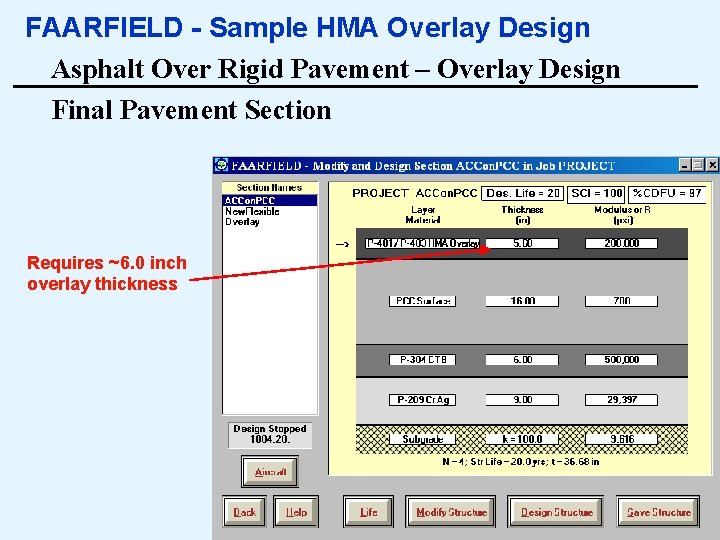
Task: Click Design Stopped status box
Action: click(270, 434)
